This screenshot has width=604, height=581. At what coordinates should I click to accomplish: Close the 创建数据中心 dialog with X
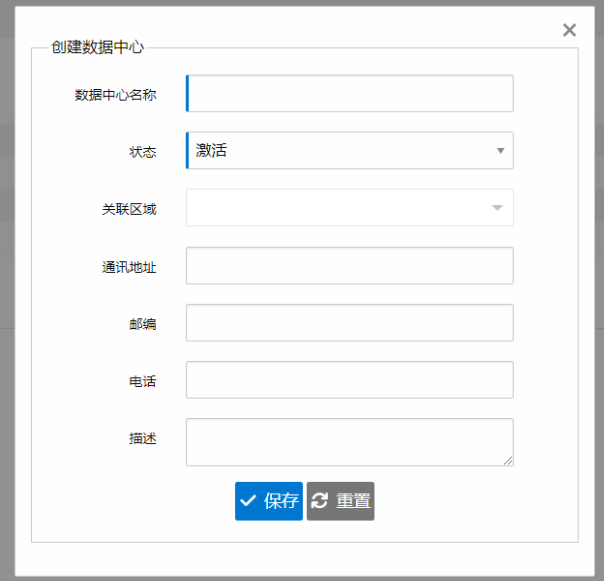coord(569,30)
